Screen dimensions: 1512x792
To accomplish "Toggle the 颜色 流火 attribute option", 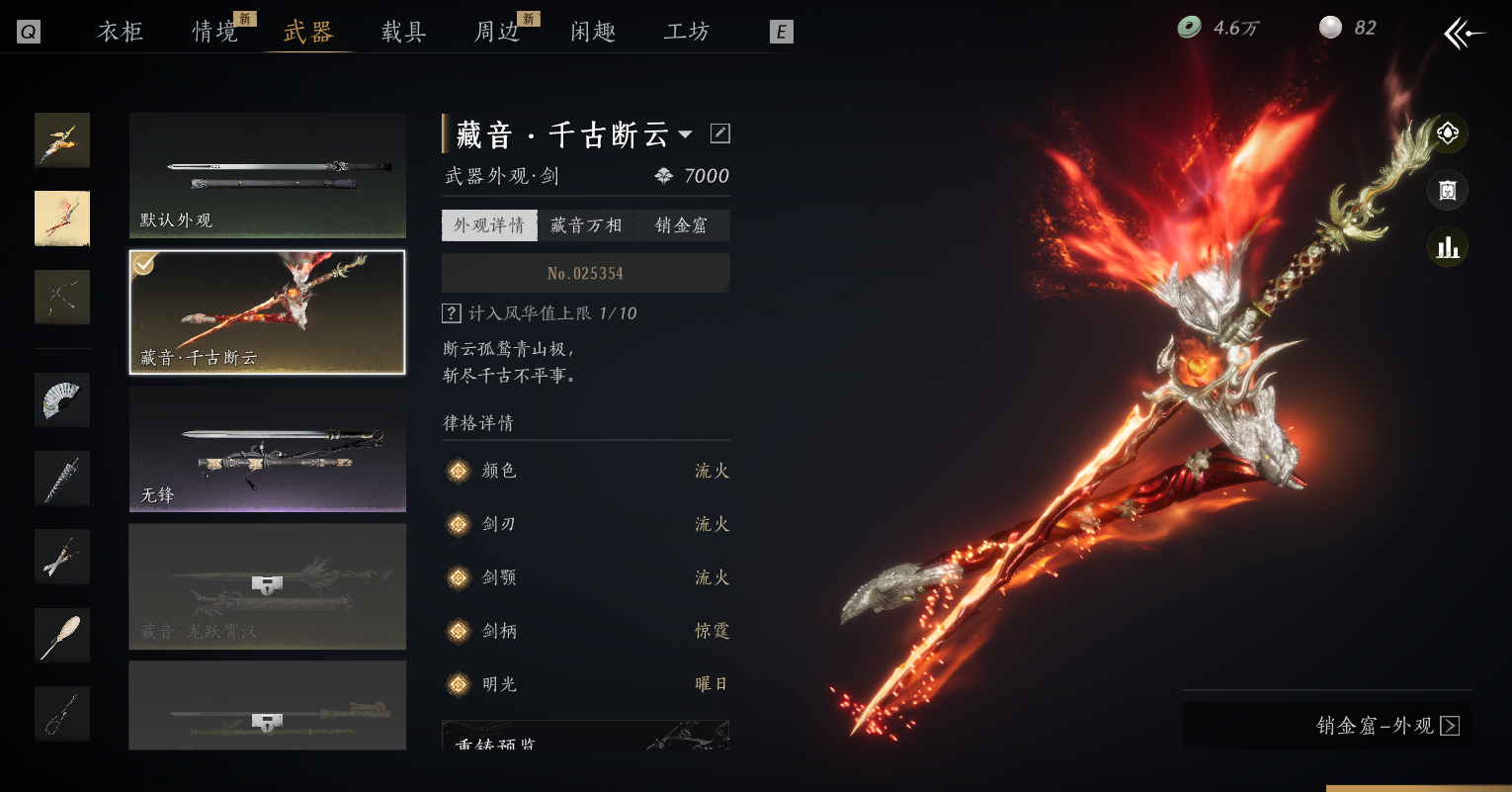I will 586,471.
